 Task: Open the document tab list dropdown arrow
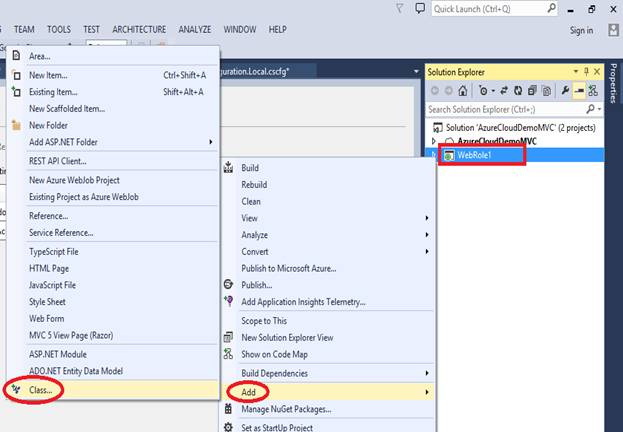[x=416, y=72]
